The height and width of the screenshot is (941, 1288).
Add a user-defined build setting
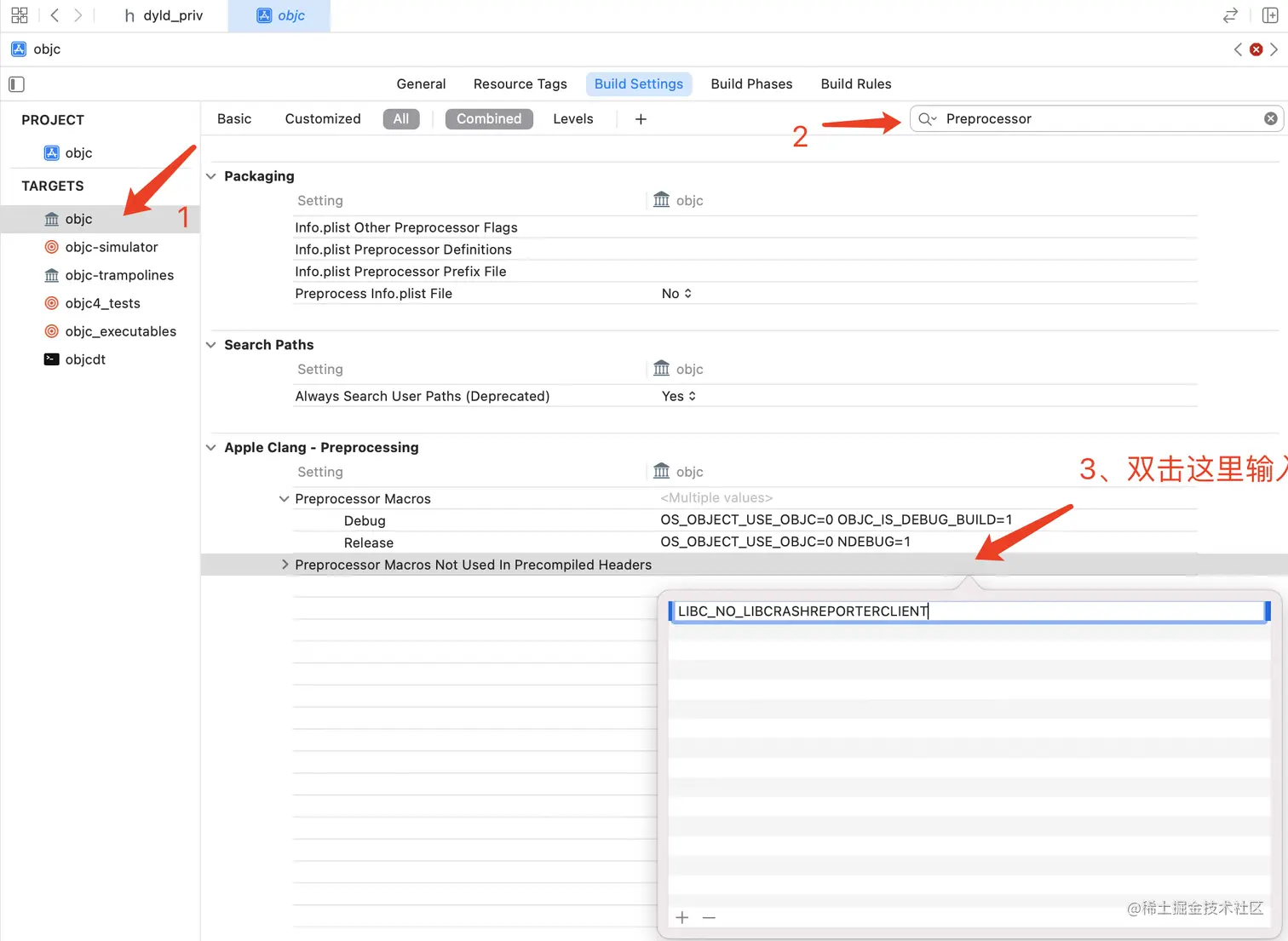click(x=641, y=119)
